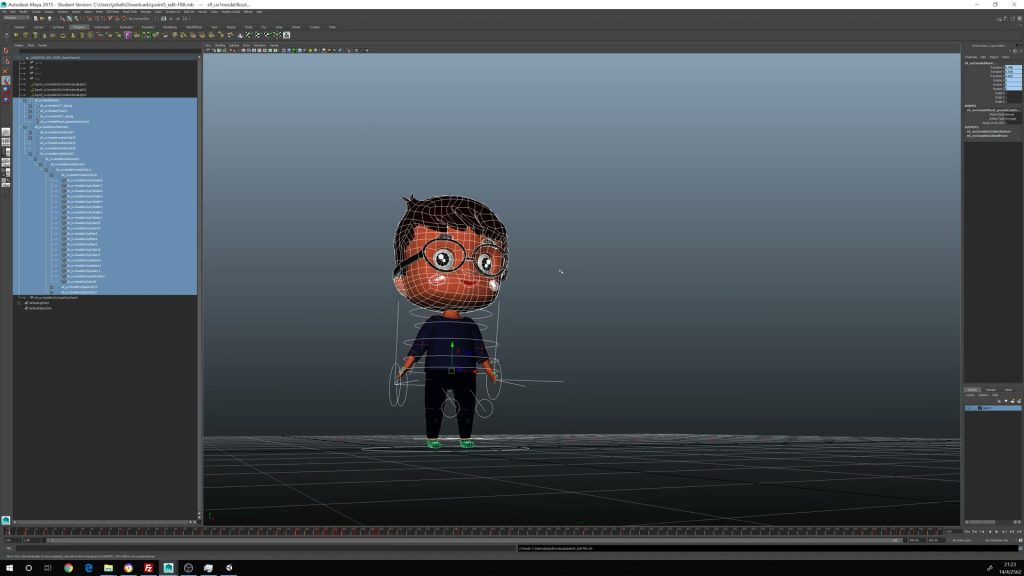Click the purple shelf icon on the Polygons shelf
Screen dimensions: 1024x576
pyautogui.click(x=128, y=35)
